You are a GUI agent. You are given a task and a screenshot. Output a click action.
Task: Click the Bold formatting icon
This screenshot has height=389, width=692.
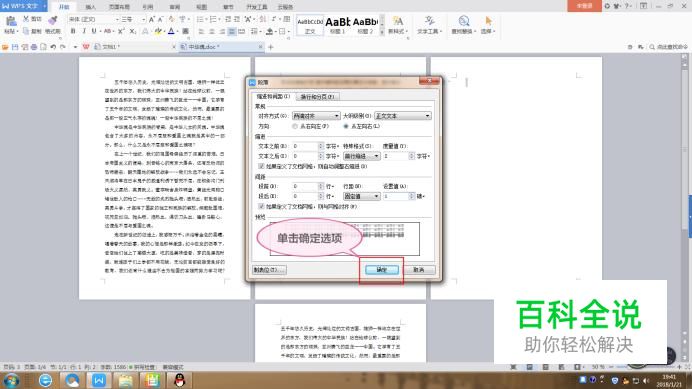(73, 31)
